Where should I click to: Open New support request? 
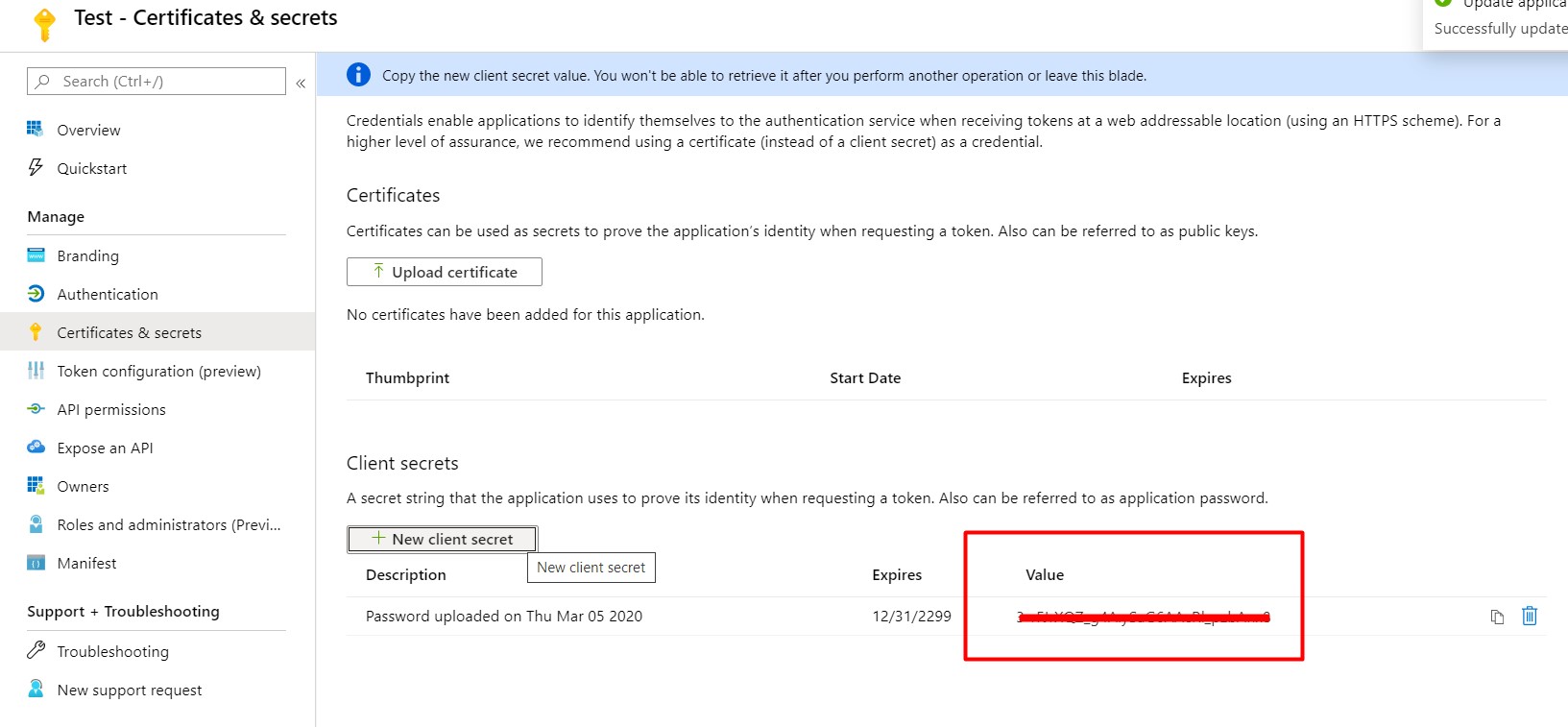pos(129,690)
